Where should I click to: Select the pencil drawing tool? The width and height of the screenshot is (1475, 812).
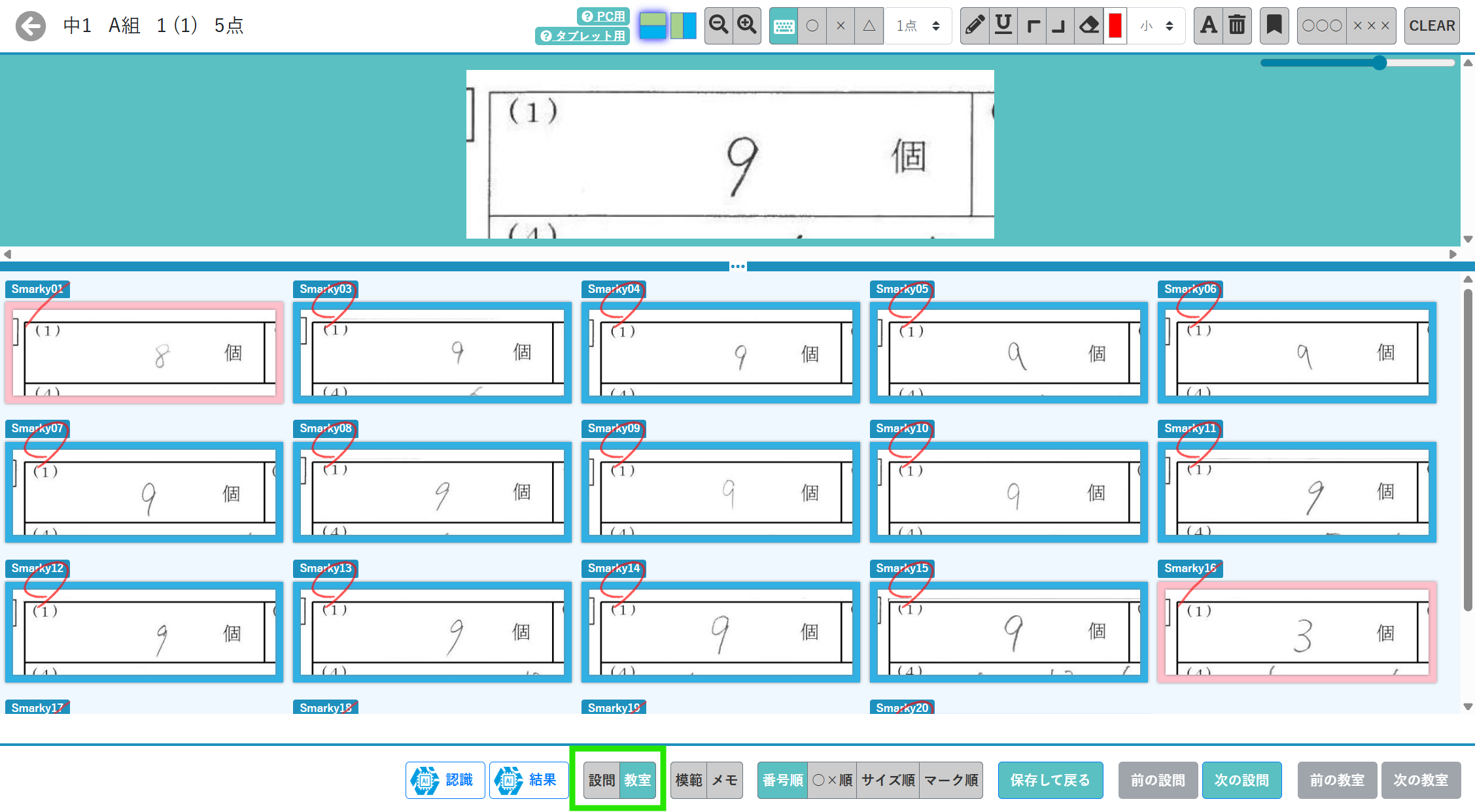click(975, 25)
